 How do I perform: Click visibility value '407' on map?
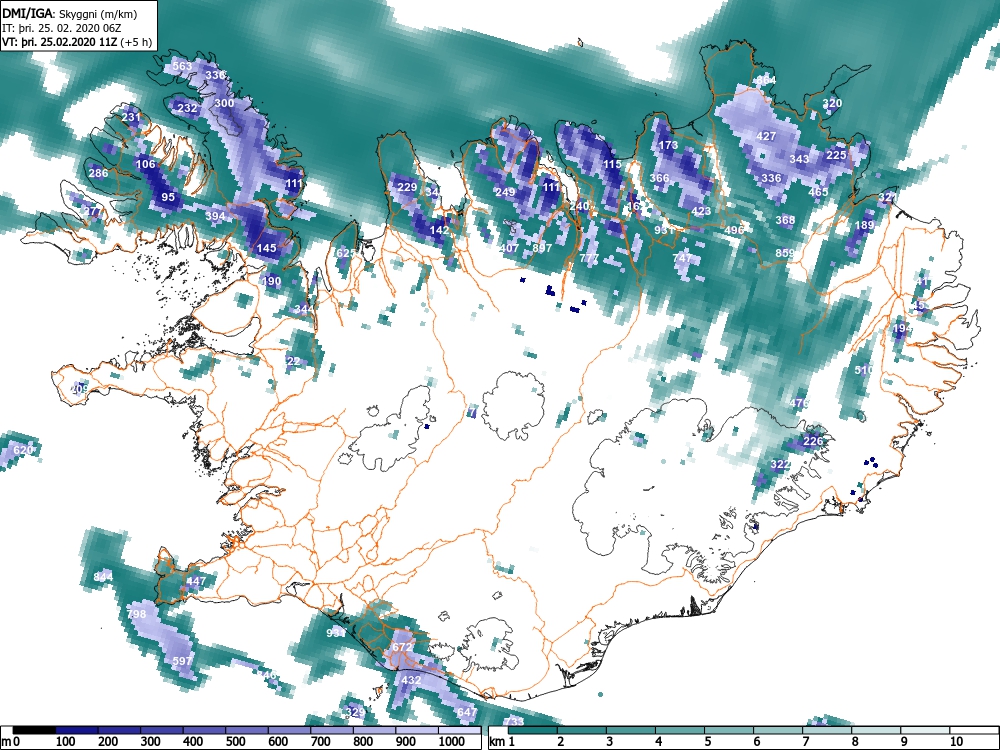pos(510,248)
